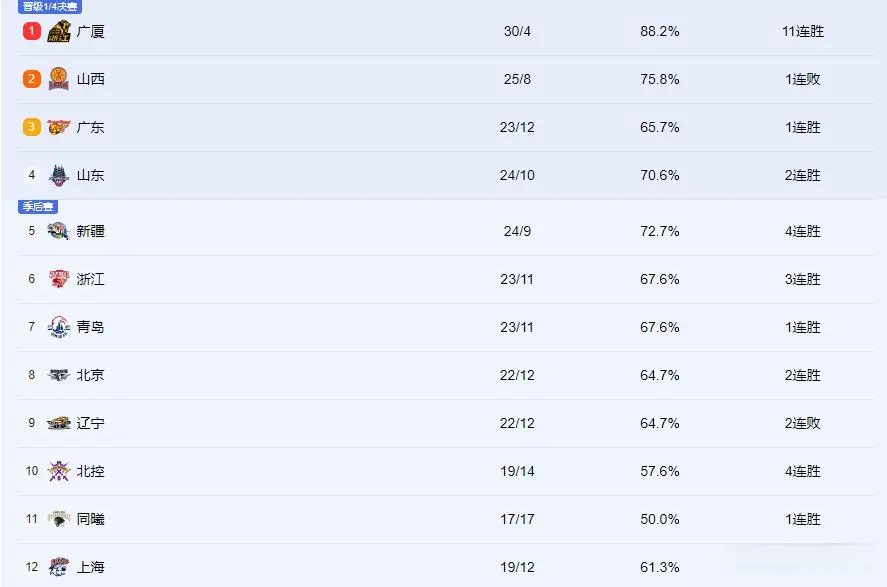Click the 广厦 team logo icon
This screenshot has width=887, height=587.
pyautogui.click(x=59, y=31)
